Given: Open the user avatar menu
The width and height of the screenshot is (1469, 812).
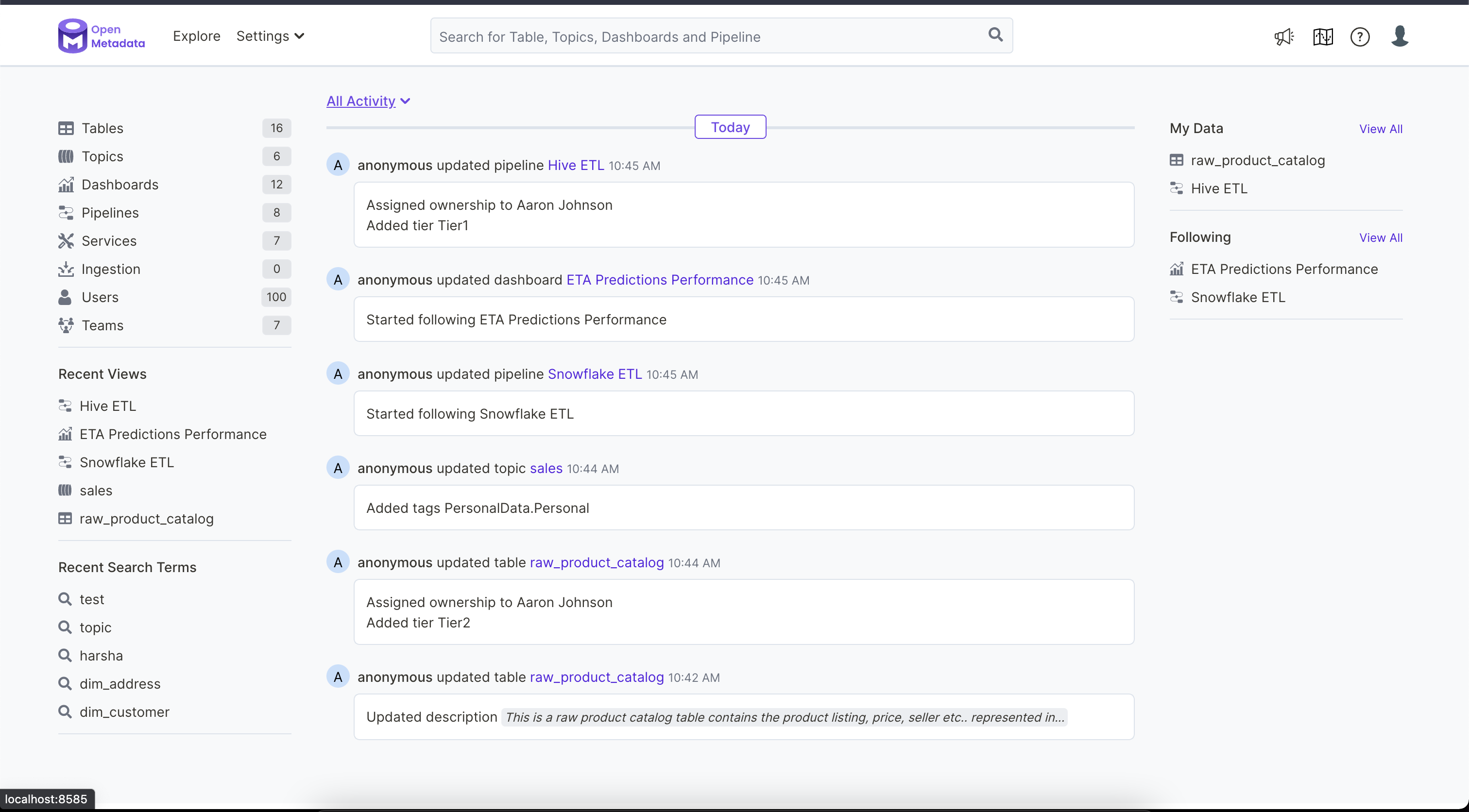Looking at the screenshot, I should point(1400,36).
